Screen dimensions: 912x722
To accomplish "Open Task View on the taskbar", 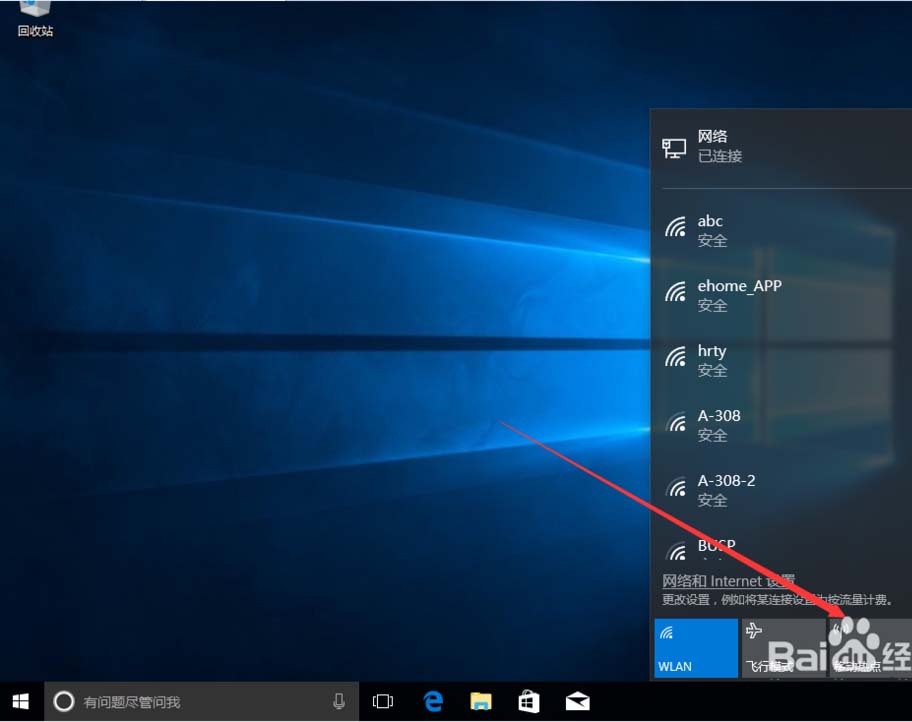I will pos(384,701).
